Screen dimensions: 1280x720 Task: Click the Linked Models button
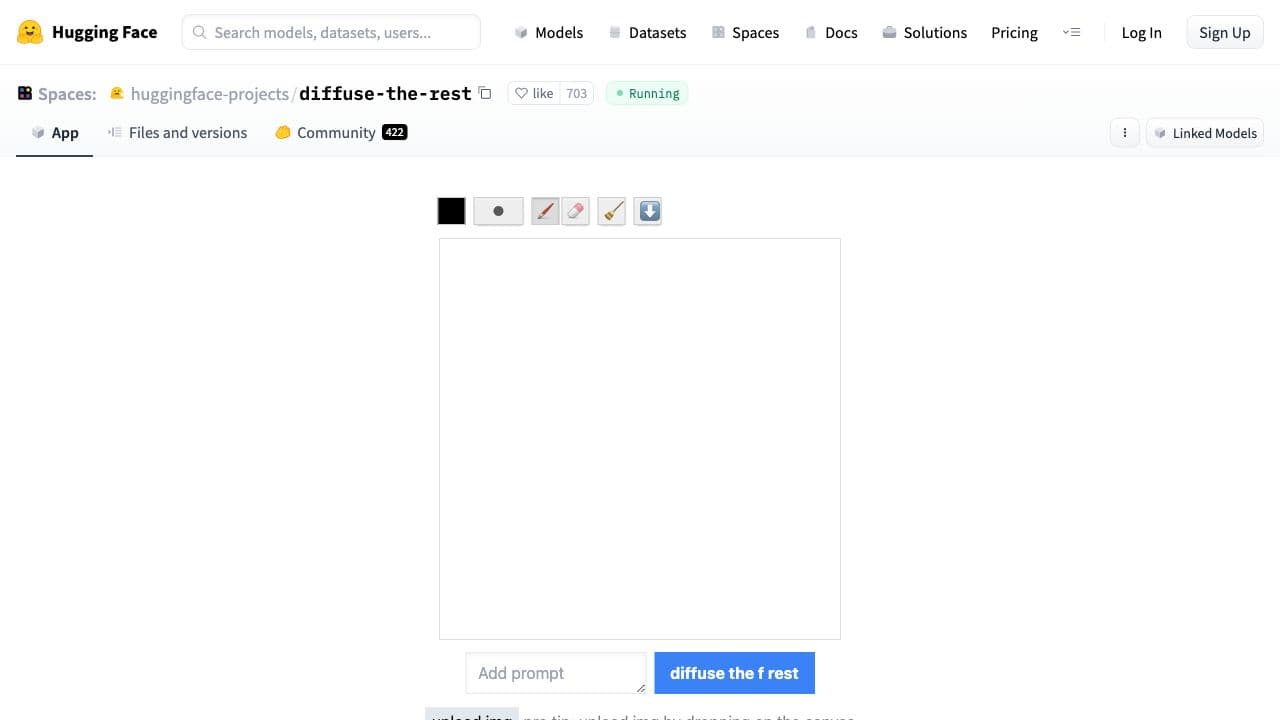tap(1205, 132)
